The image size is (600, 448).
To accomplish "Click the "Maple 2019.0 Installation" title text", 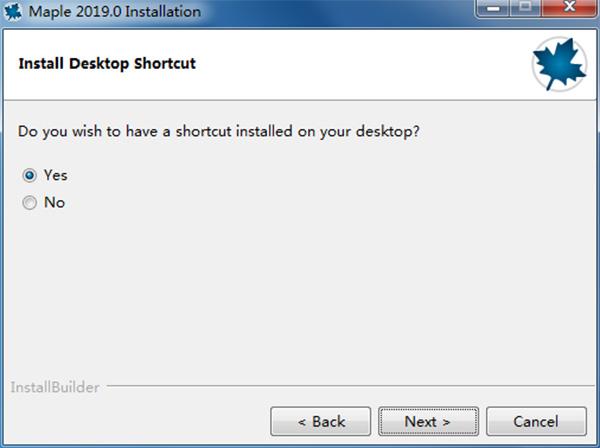I will coord(115,11).
